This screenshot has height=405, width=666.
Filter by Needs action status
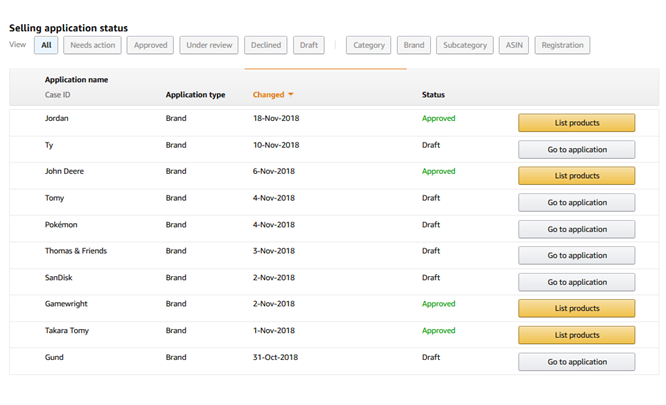click(92, 45)
